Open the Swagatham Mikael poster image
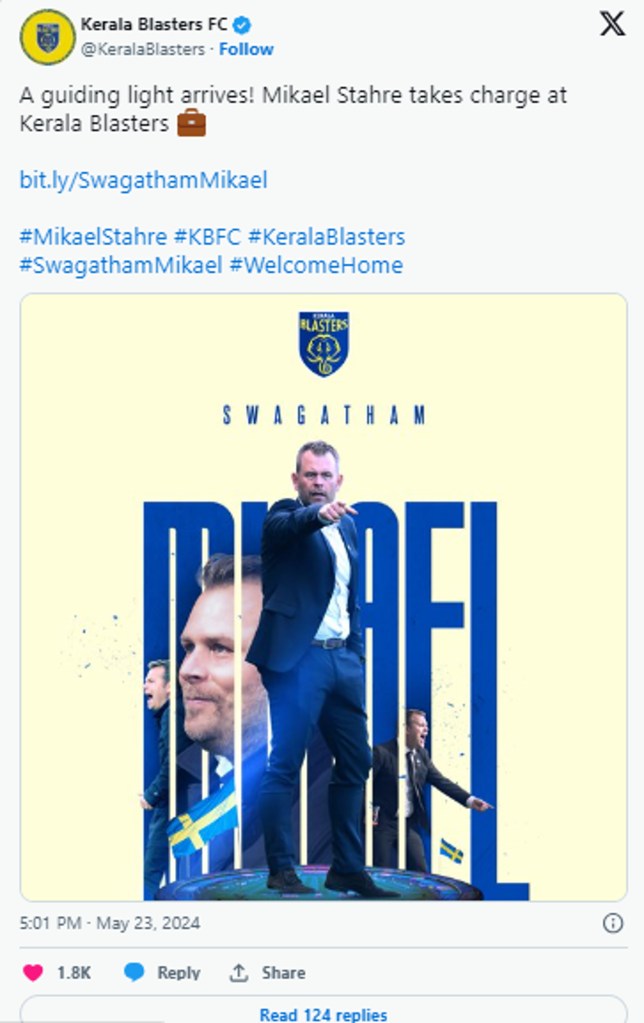Image resolution: width=644 pixels, height=1023 pixels. tap(324, 597)
